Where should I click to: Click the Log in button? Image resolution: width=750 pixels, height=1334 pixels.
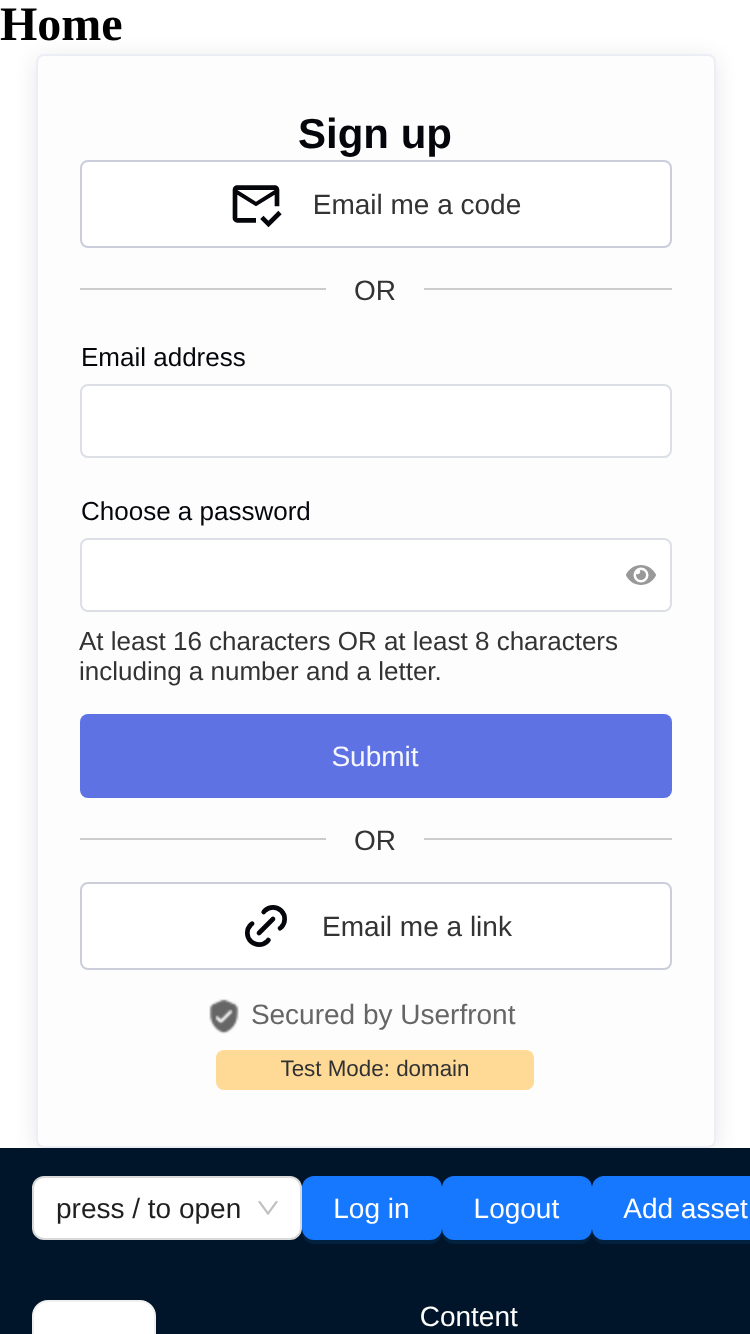[371, 1208]
